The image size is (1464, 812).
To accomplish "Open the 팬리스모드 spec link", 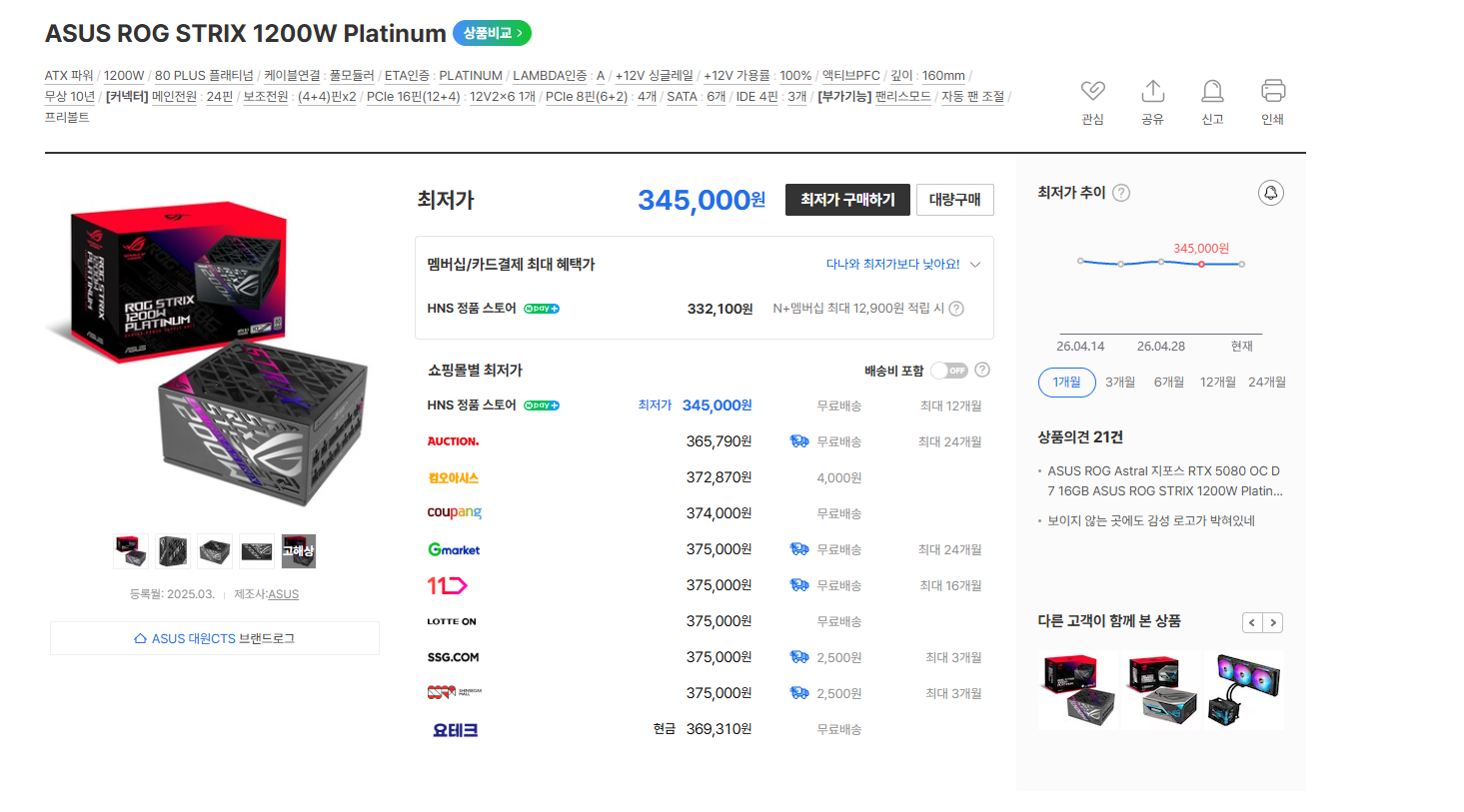I will click(902, 97).
